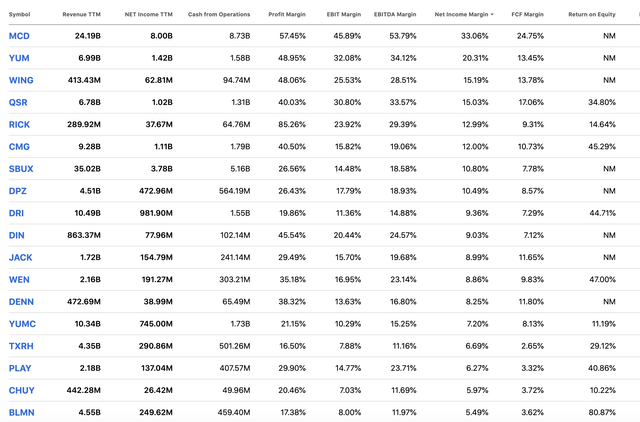Click the Net Income Margin sort arrow
The width and height of the screenshot is (640, 422).
(492, 14)
